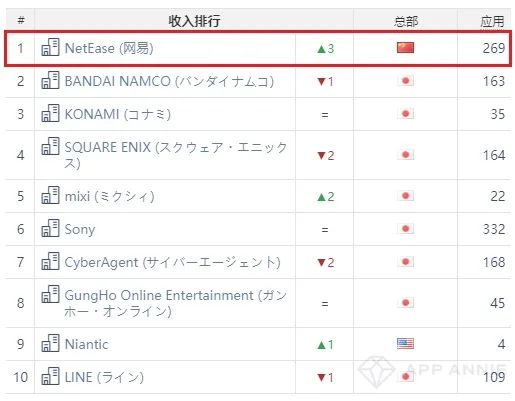
Task: Click the building icon beside mixi
Action: tap(50, 195)
